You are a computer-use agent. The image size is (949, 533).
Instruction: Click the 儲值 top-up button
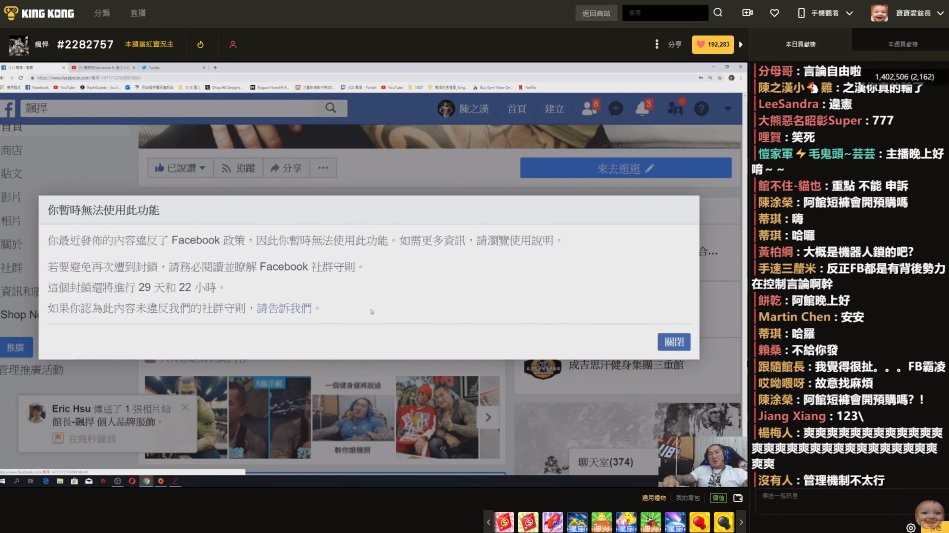pos(718,497)
